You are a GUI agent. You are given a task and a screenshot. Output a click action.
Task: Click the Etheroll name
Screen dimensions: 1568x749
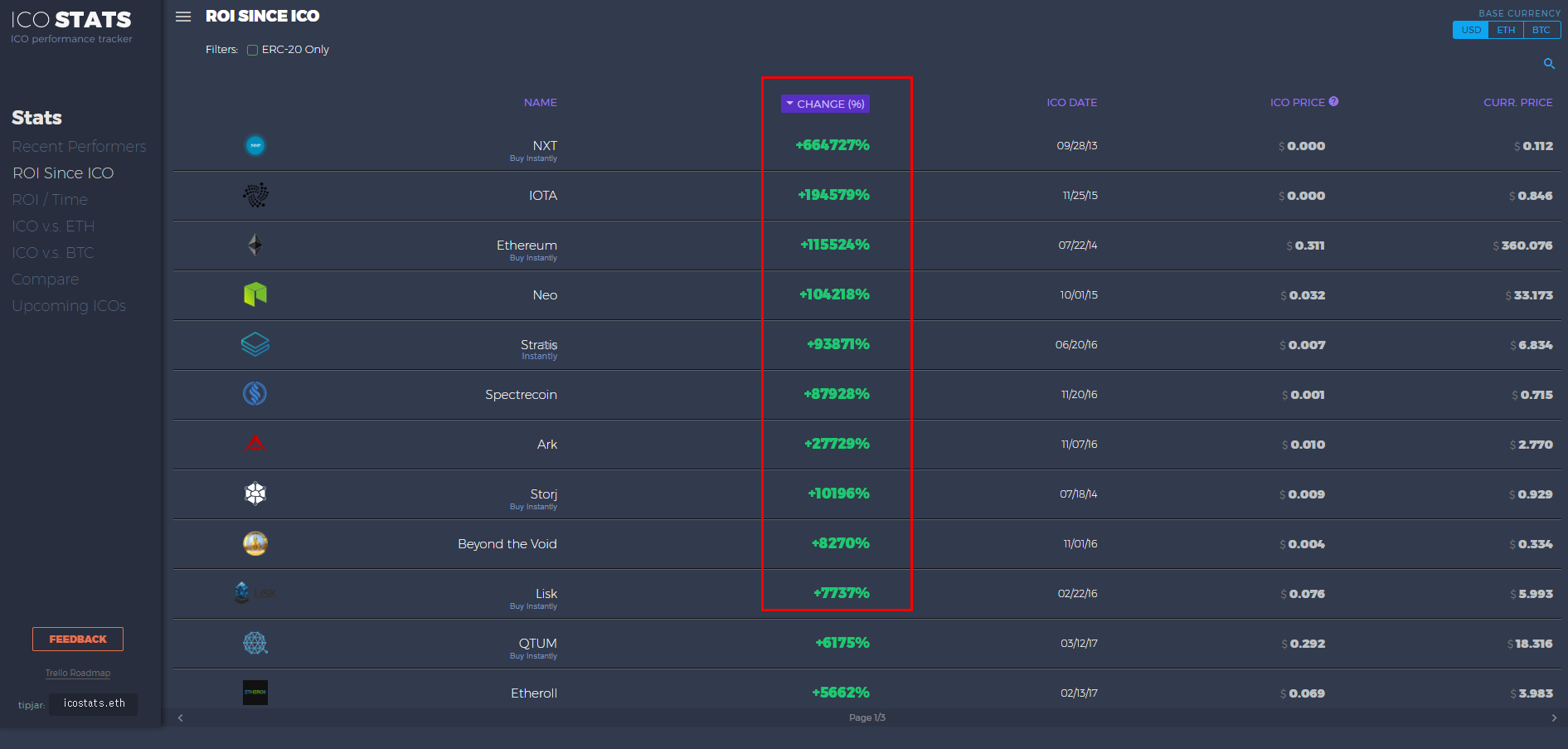[534, 693]
